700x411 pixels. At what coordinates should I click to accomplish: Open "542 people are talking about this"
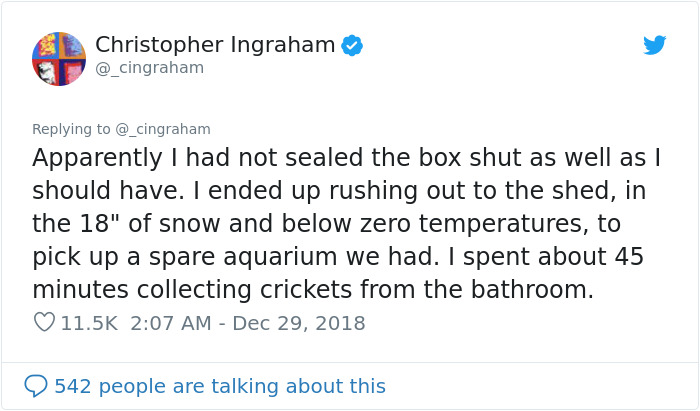pos(220,386)
